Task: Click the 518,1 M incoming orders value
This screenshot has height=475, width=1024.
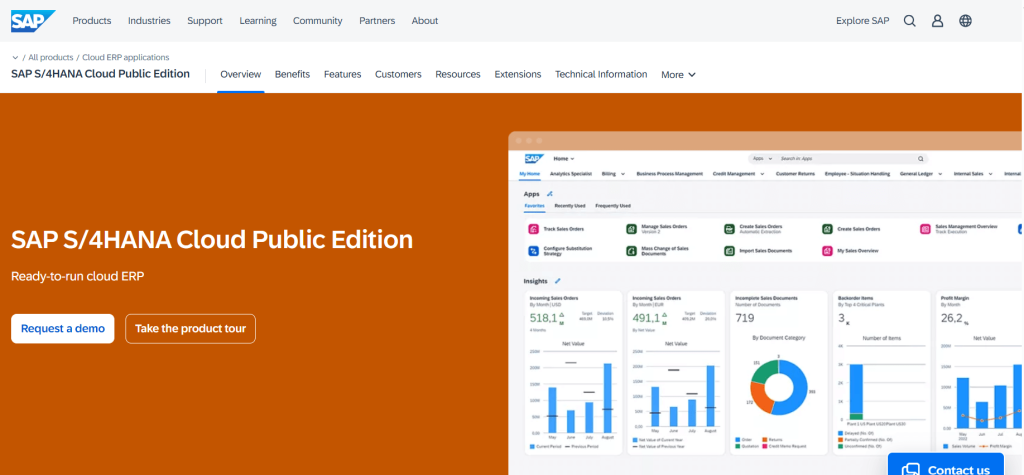Action: pyautogui.click(x=547, y=318)
